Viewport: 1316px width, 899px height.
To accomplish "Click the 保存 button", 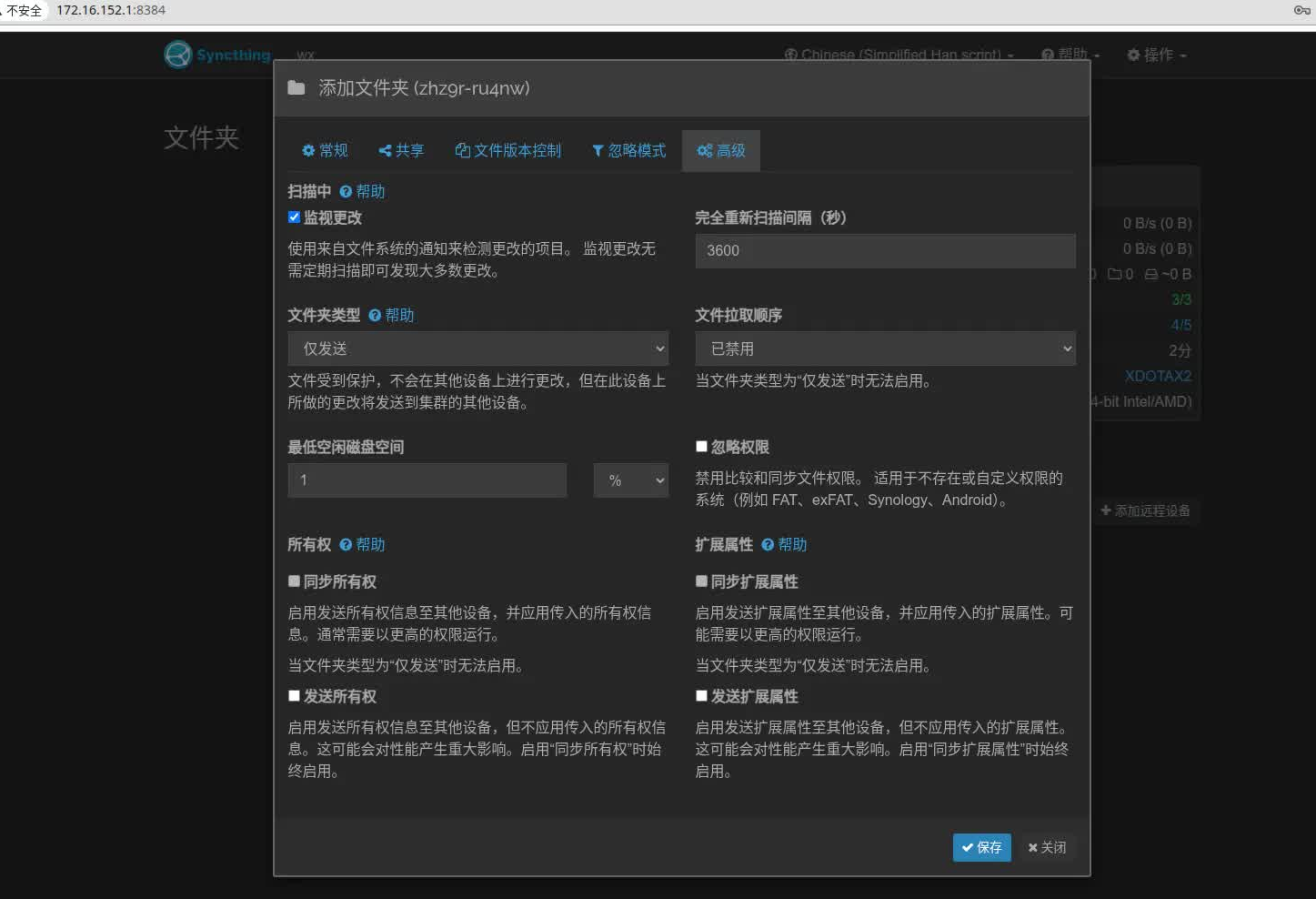I will point(981,847).
